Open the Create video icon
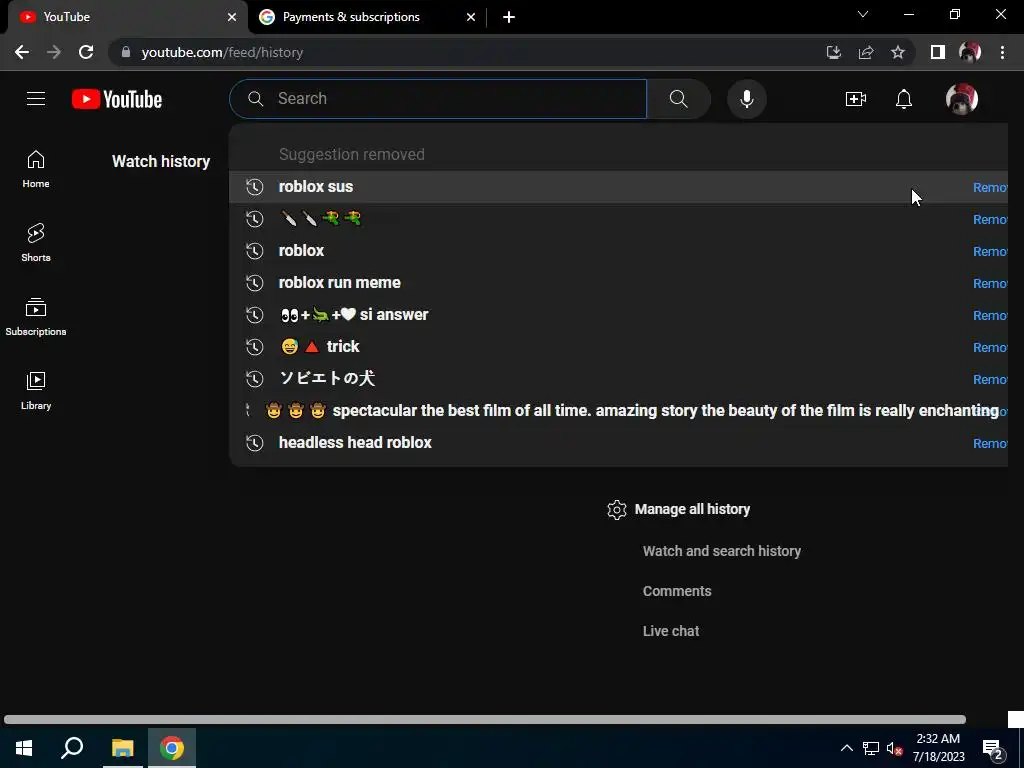This screenshot has height=768, width=1024. tap(856, 99)
